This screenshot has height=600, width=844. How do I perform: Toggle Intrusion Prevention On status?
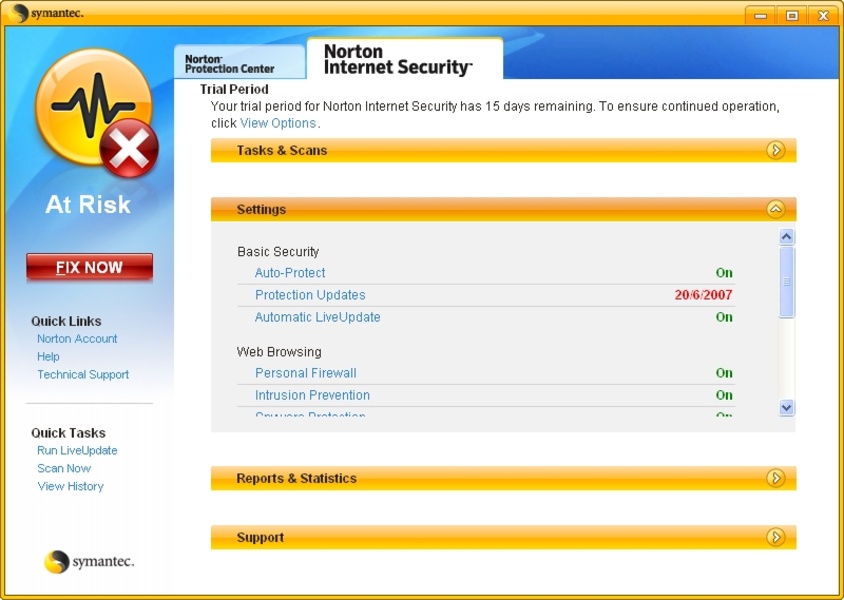click(724, 395)
